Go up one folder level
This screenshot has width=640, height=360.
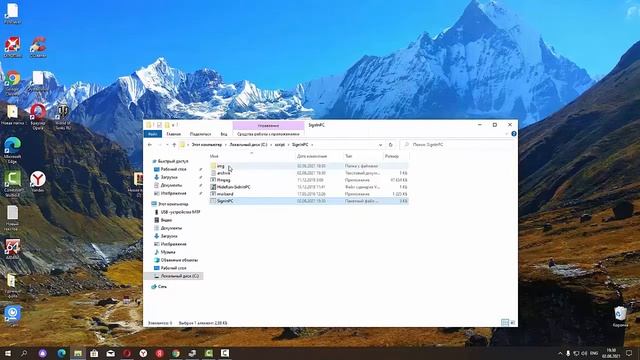coord(174,145)
